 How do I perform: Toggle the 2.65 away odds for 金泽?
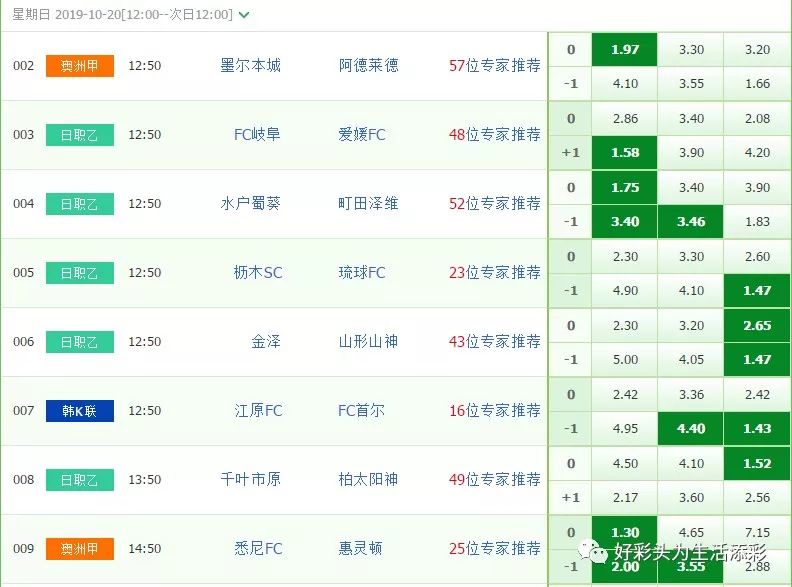[757, 326]
